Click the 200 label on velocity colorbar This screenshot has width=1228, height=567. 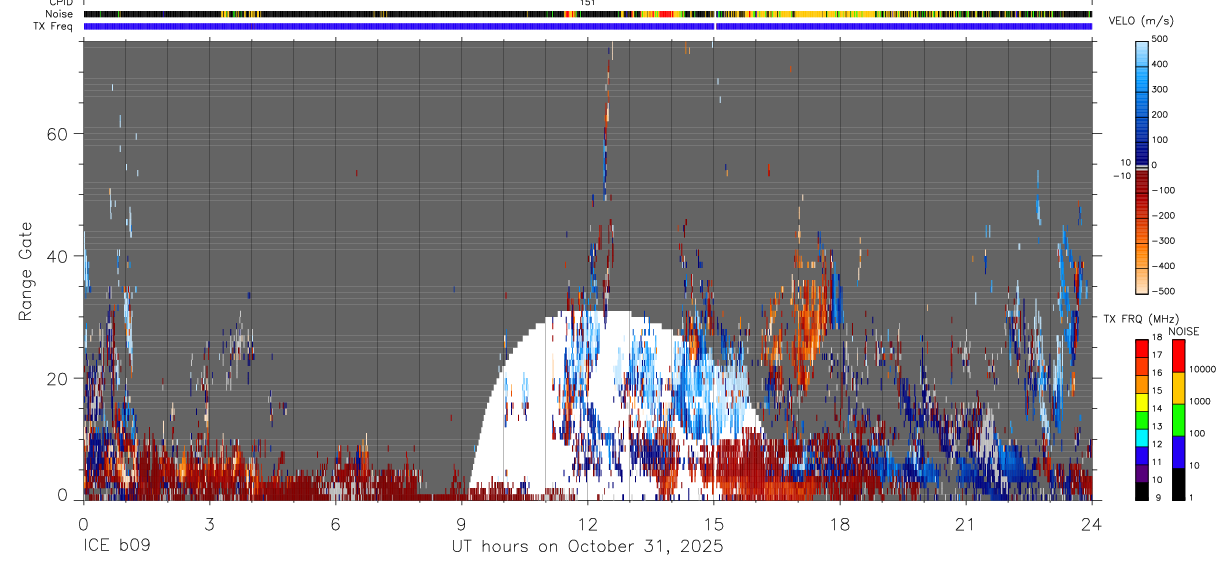tap(1160, 115)
